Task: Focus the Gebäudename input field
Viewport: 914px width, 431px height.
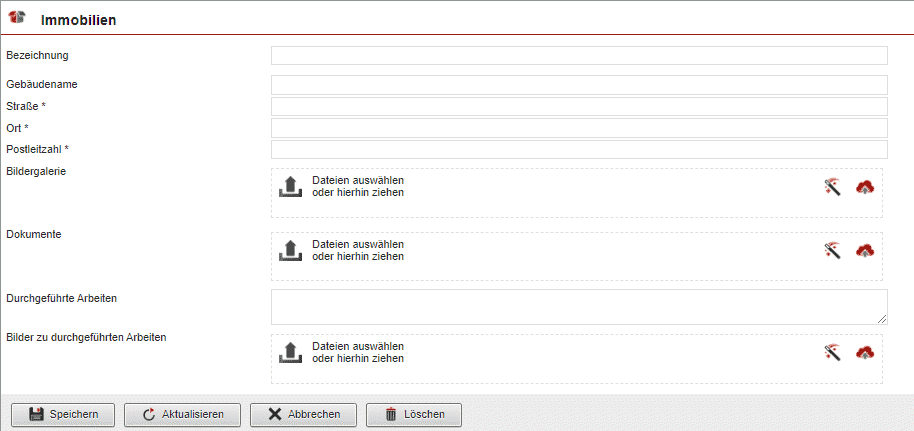Action: click(579, 85)
